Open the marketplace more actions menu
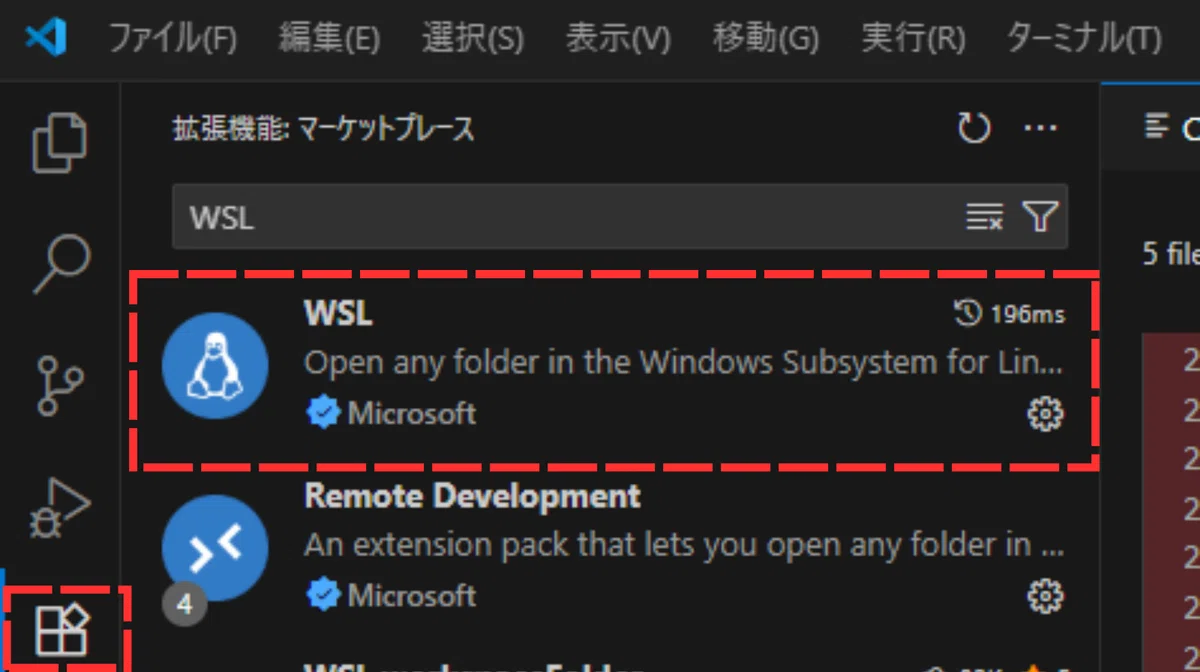Image resolution: width=1200 pixels, height=672 pixels. [x=1041, y=128]
